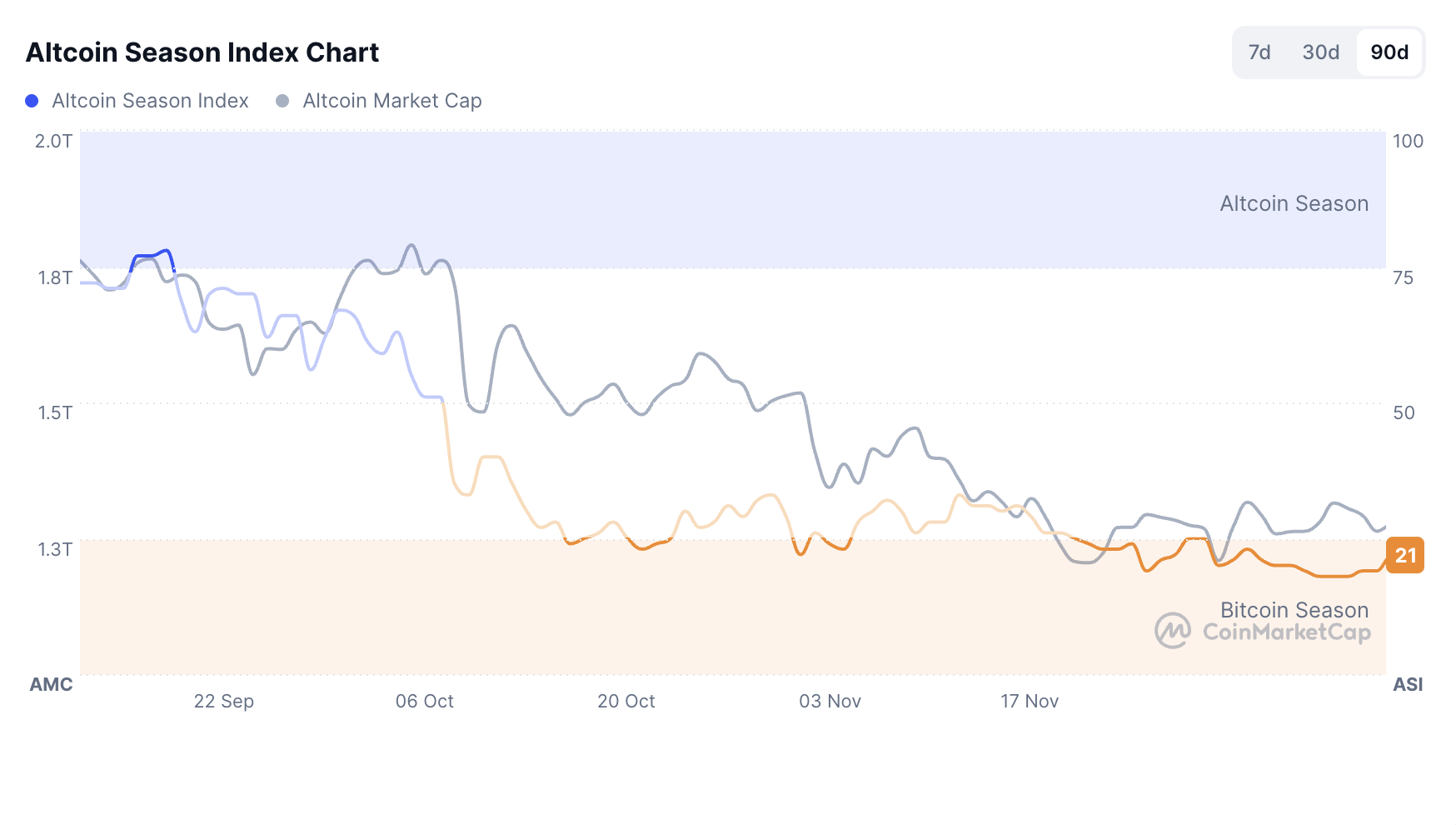
Task: Click the 22 Sep date label
Action: [x=223, y=701]
